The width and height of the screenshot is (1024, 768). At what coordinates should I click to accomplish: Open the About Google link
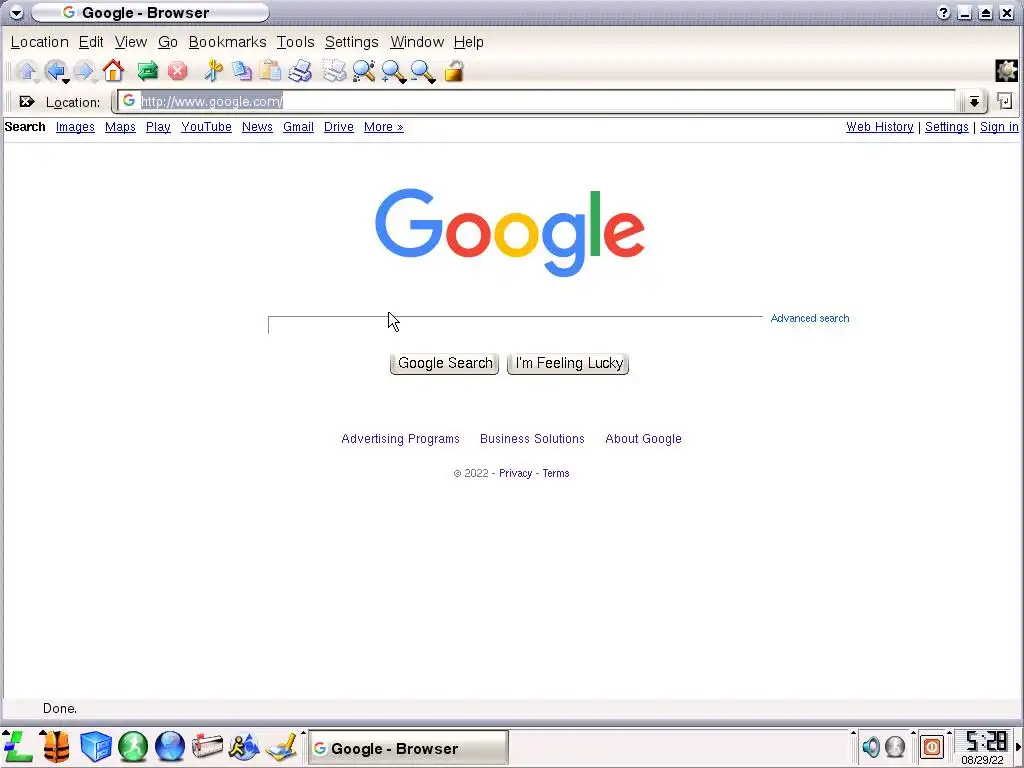pos(643,439)
